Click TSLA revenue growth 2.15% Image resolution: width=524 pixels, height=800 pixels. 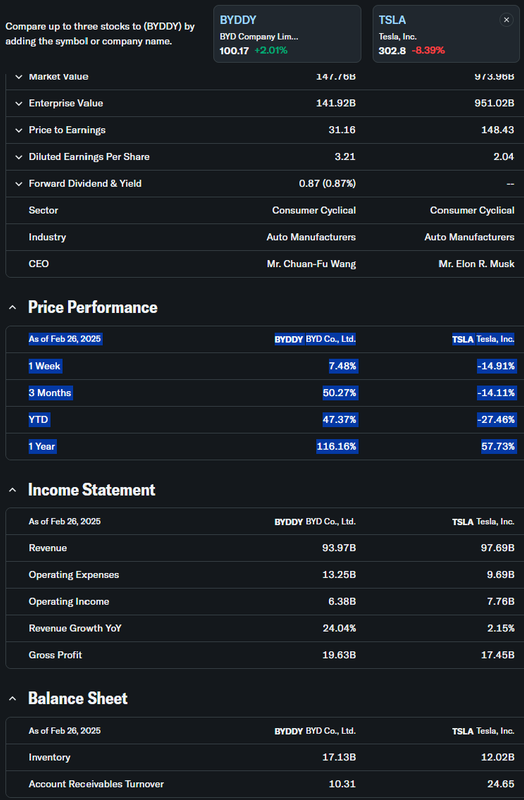point(501,629)
